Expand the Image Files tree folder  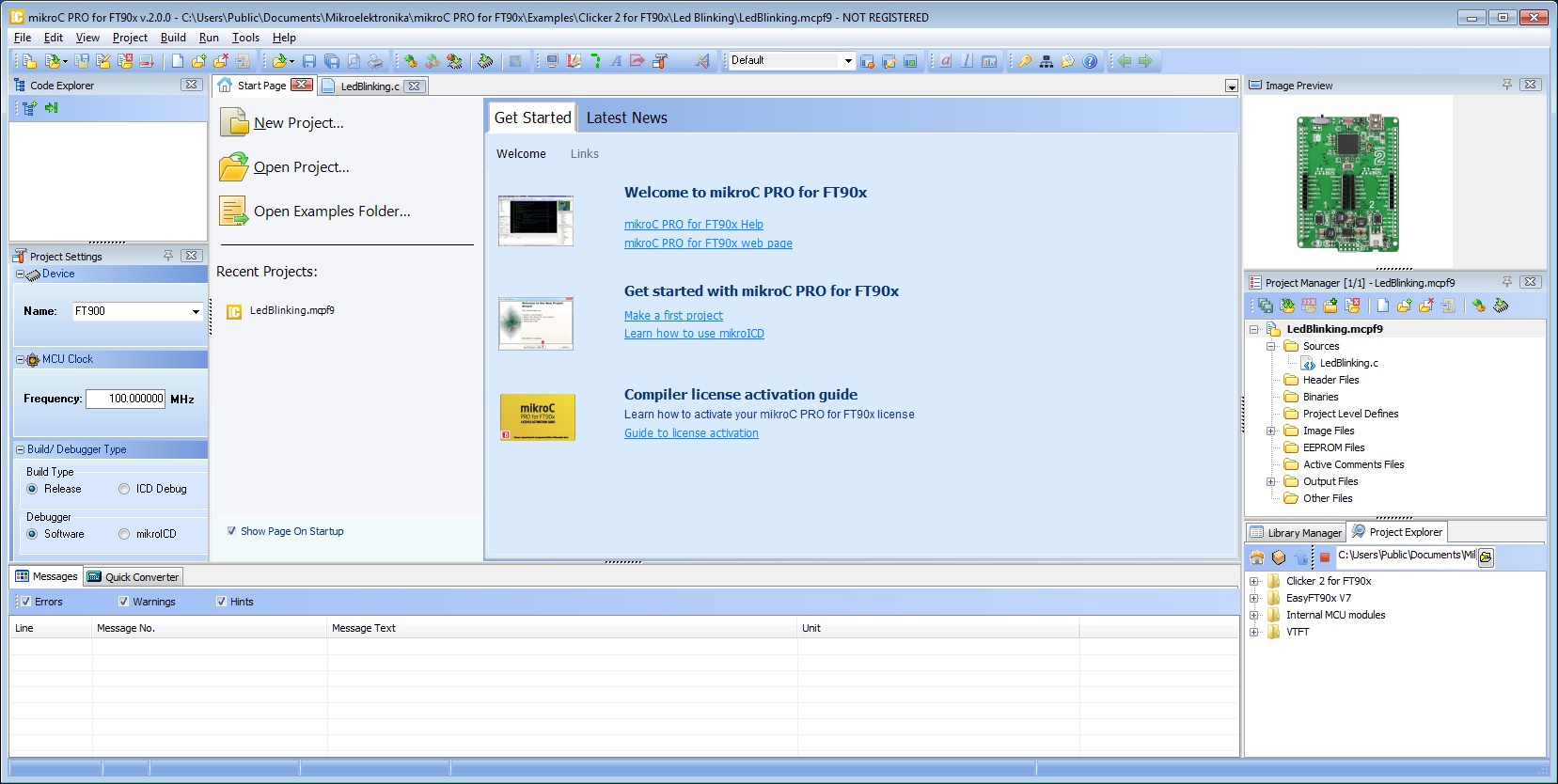coord(1271,431)
